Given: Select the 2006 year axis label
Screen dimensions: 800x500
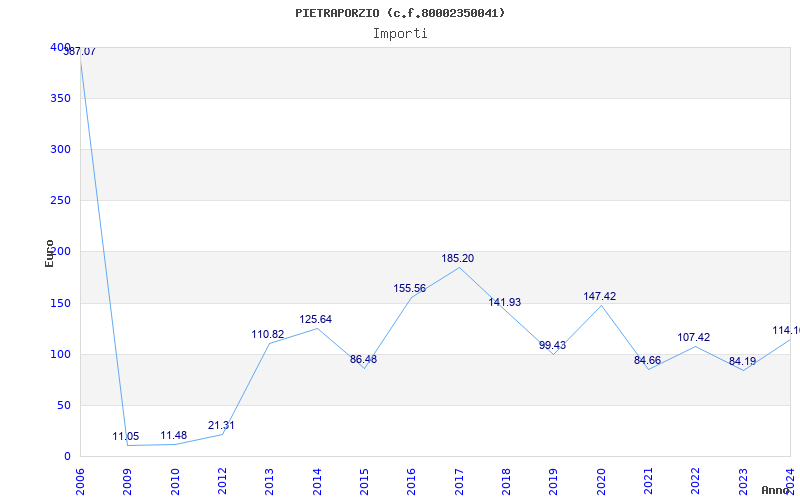Looking at the screenshot, I should [80, 478].
